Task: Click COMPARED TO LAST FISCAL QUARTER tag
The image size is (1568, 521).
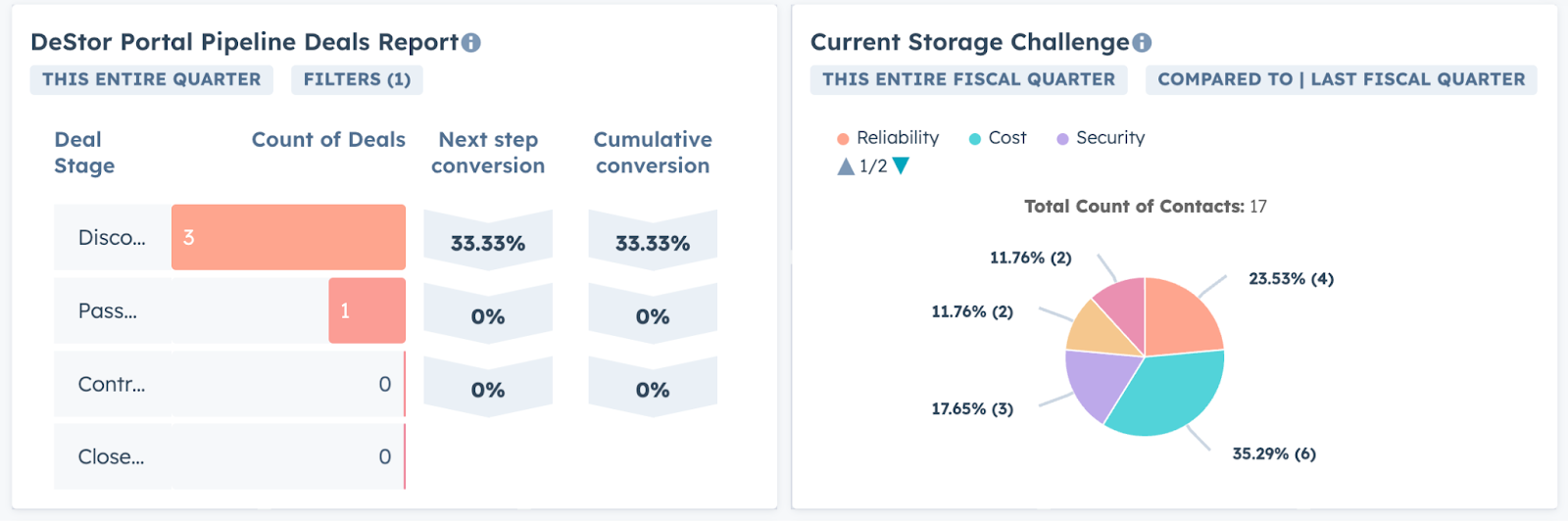Action: [1341, 79]
